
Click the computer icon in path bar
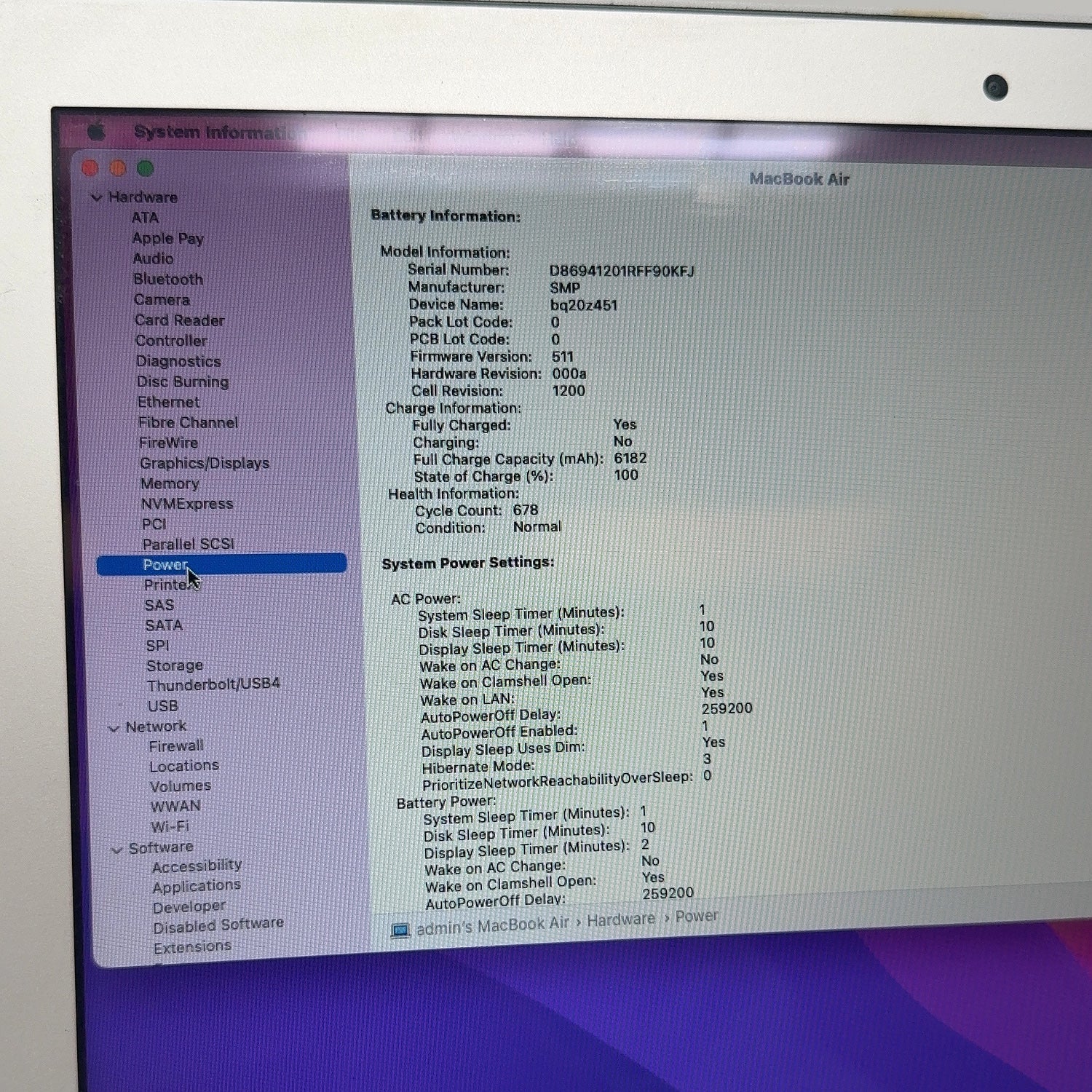(x=400, y=931)
